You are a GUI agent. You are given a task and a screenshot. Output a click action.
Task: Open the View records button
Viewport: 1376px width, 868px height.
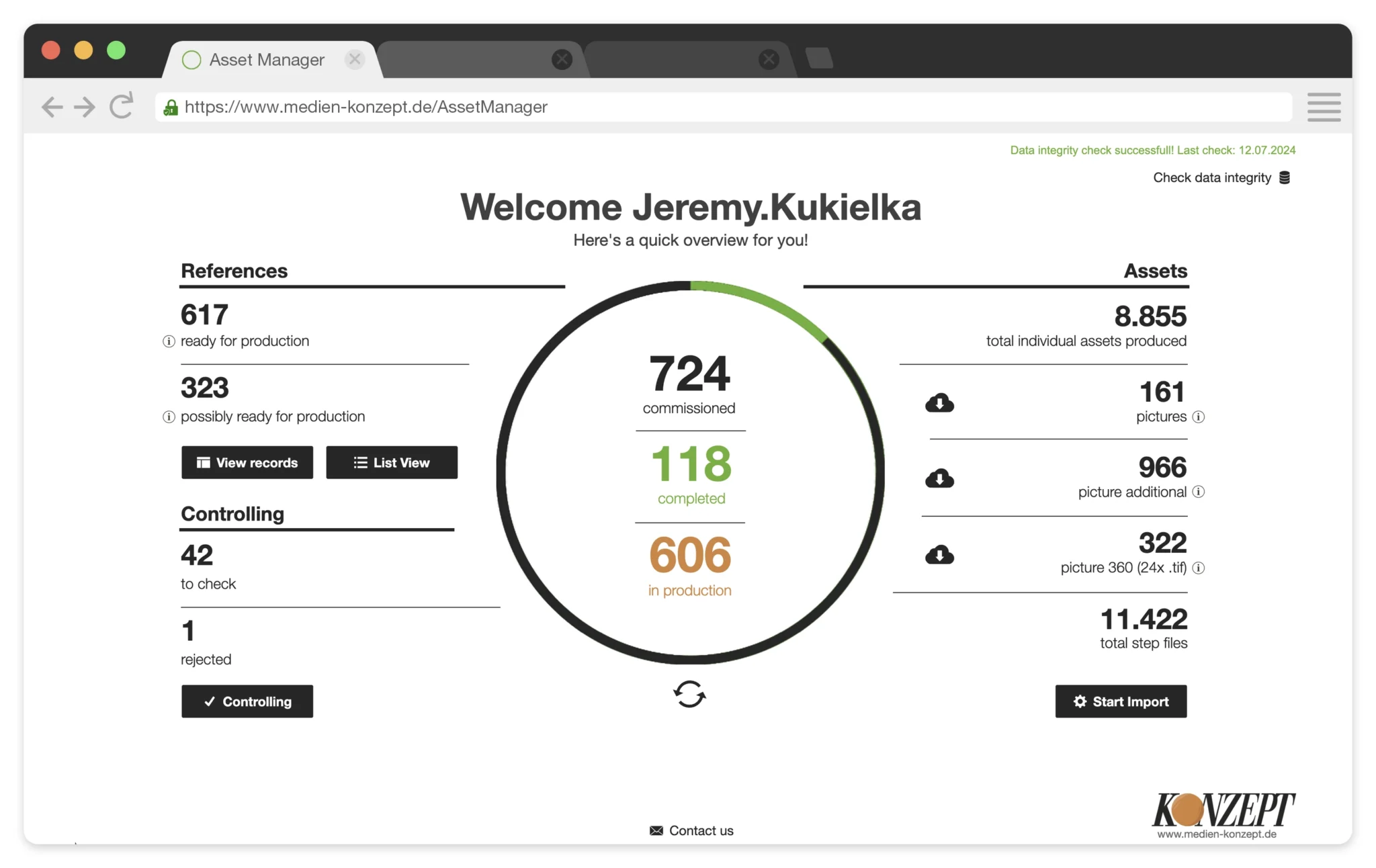[x=247, y=462]
